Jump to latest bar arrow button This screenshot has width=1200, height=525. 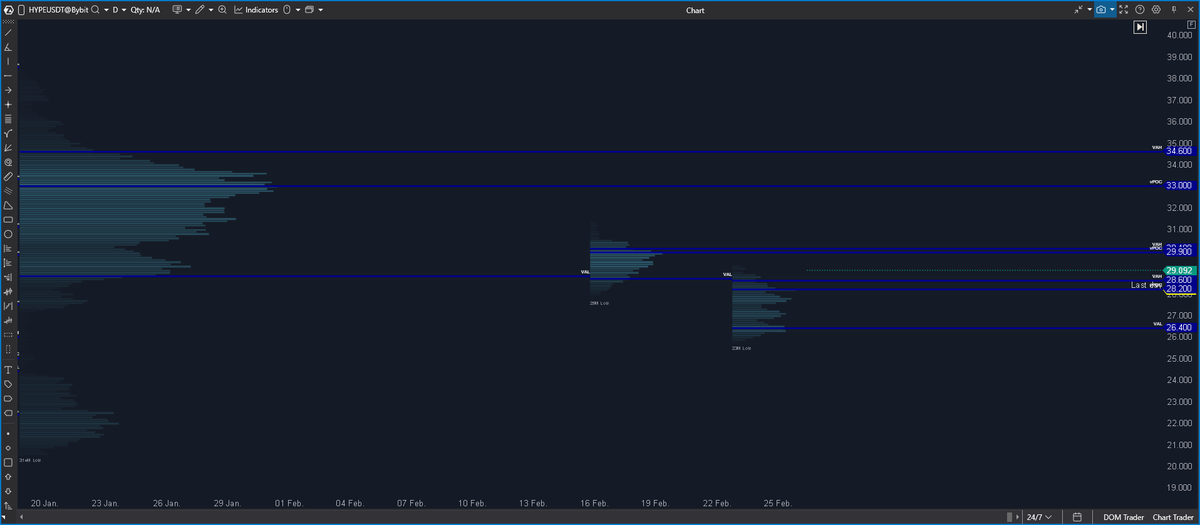point(1140,27)
